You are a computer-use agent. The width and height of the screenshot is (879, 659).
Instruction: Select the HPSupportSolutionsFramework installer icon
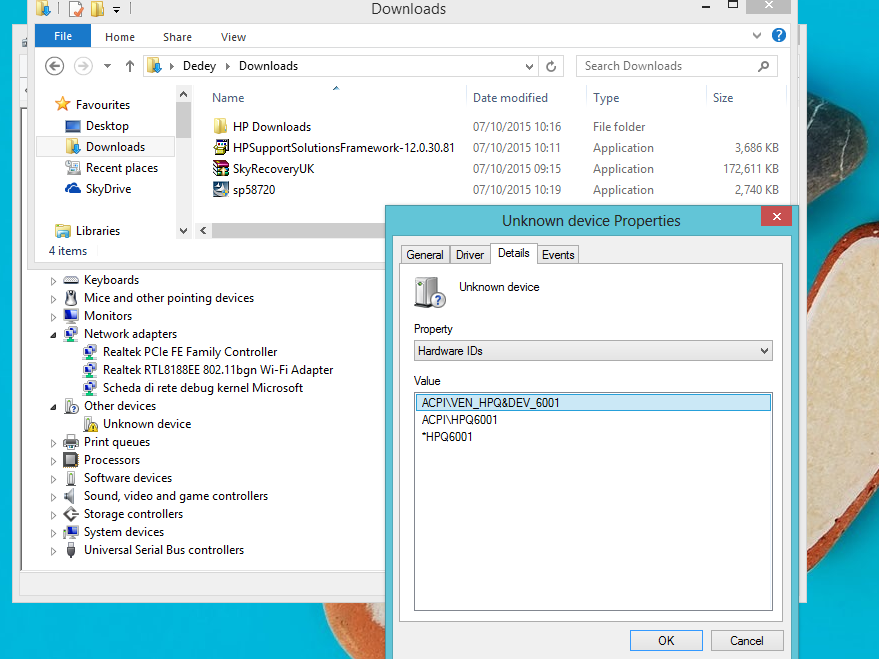point(221,147)
